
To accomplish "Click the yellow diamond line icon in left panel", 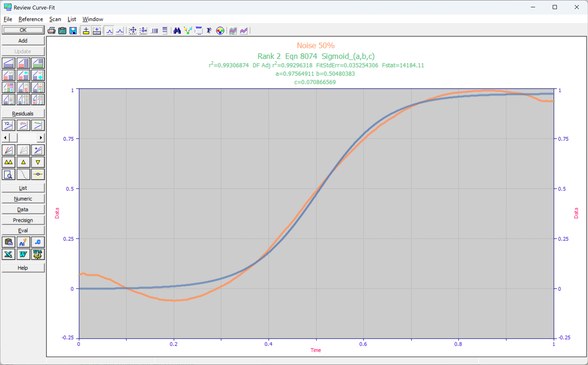I will [x=38, y=174].
